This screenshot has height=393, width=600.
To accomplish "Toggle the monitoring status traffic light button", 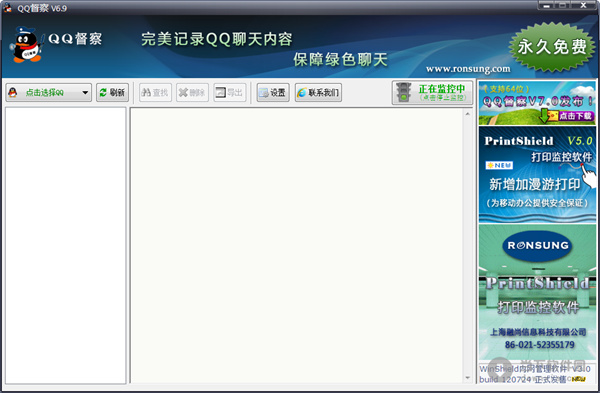I will click(432, 93).
